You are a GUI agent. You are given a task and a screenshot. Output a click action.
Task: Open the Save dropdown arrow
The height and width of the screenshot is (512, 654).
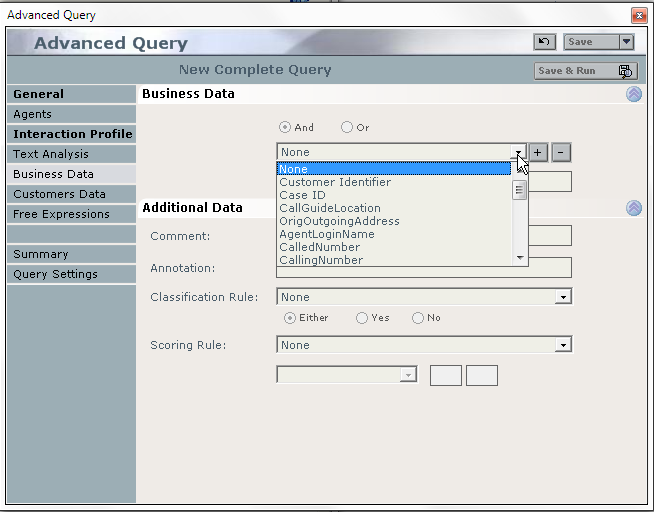click(x=626, y=42)
